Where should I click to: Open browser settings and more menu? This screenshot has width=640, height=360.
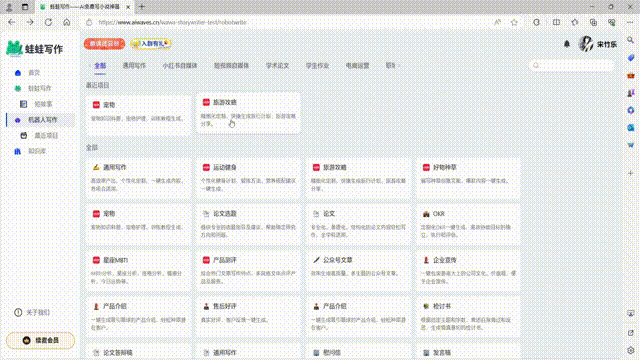click(630, 22)
